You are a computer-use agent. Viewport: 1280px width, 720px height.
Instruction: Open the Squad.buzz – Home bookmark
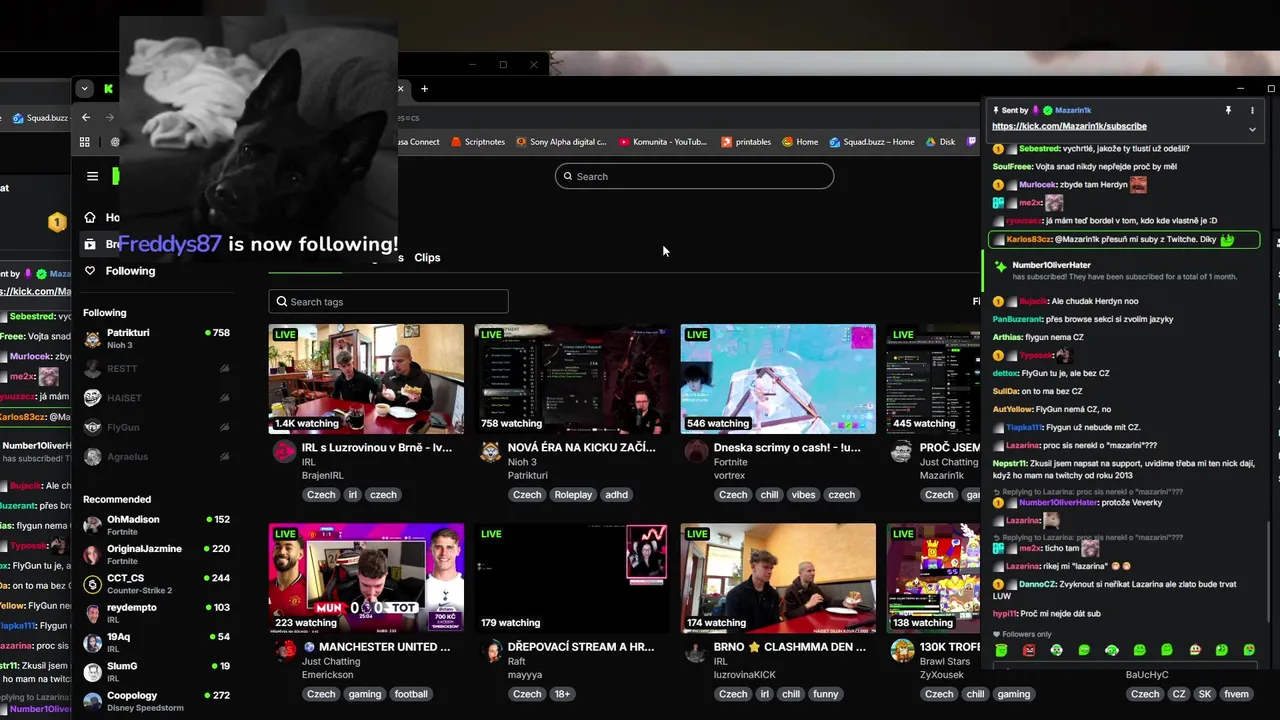(x=871, y=142)
